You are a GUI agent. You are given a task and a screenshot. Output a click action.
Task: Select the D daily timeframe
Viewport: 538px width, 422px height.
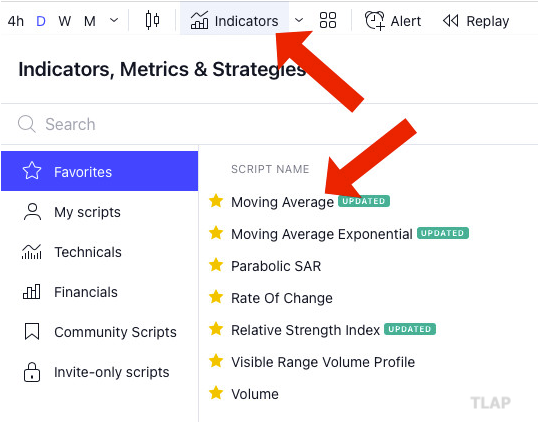pos(41,21)
